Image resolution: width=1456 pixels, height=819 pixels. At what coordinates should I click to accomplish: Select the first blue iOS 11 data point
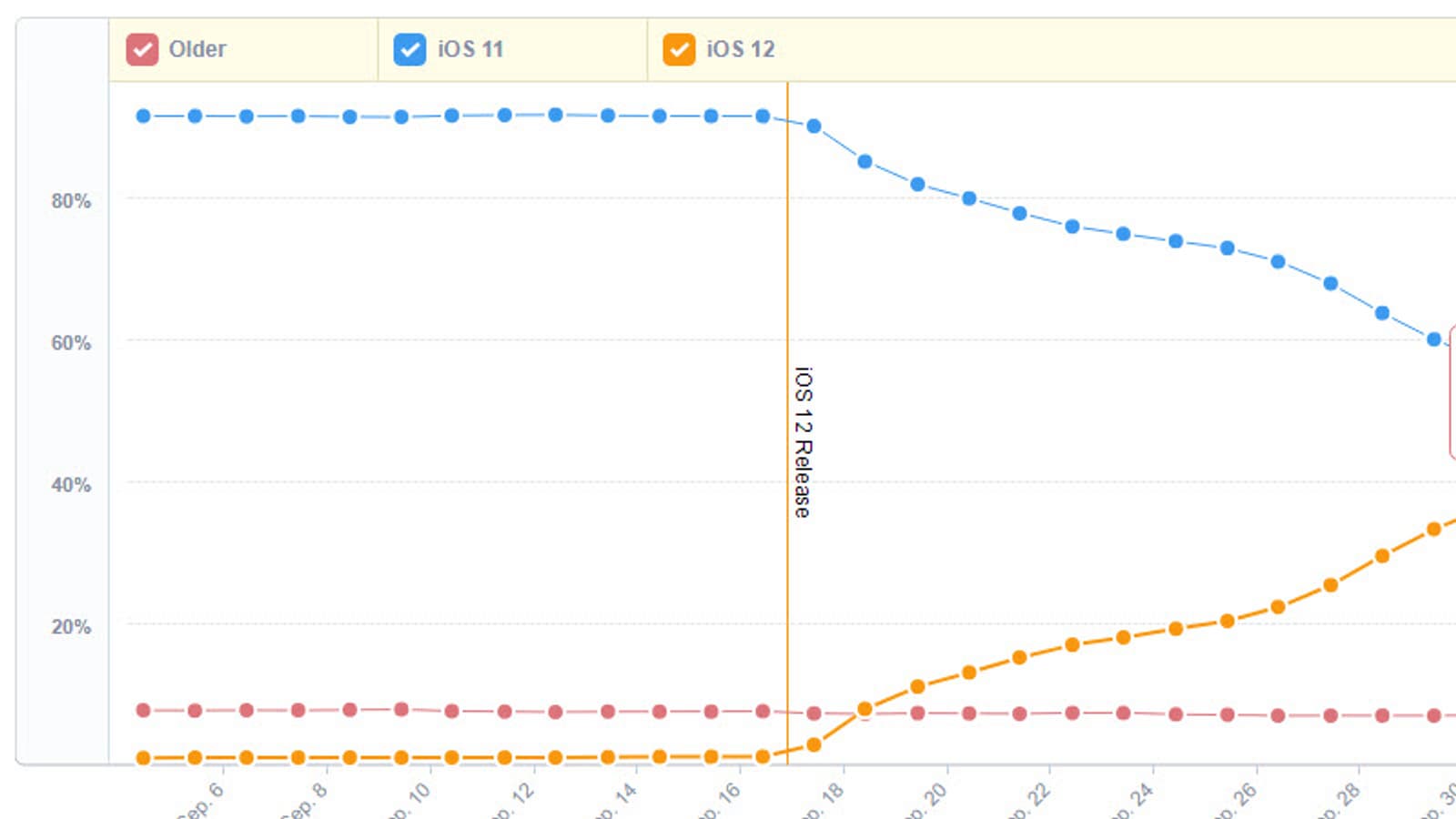(x=143, y=116)
